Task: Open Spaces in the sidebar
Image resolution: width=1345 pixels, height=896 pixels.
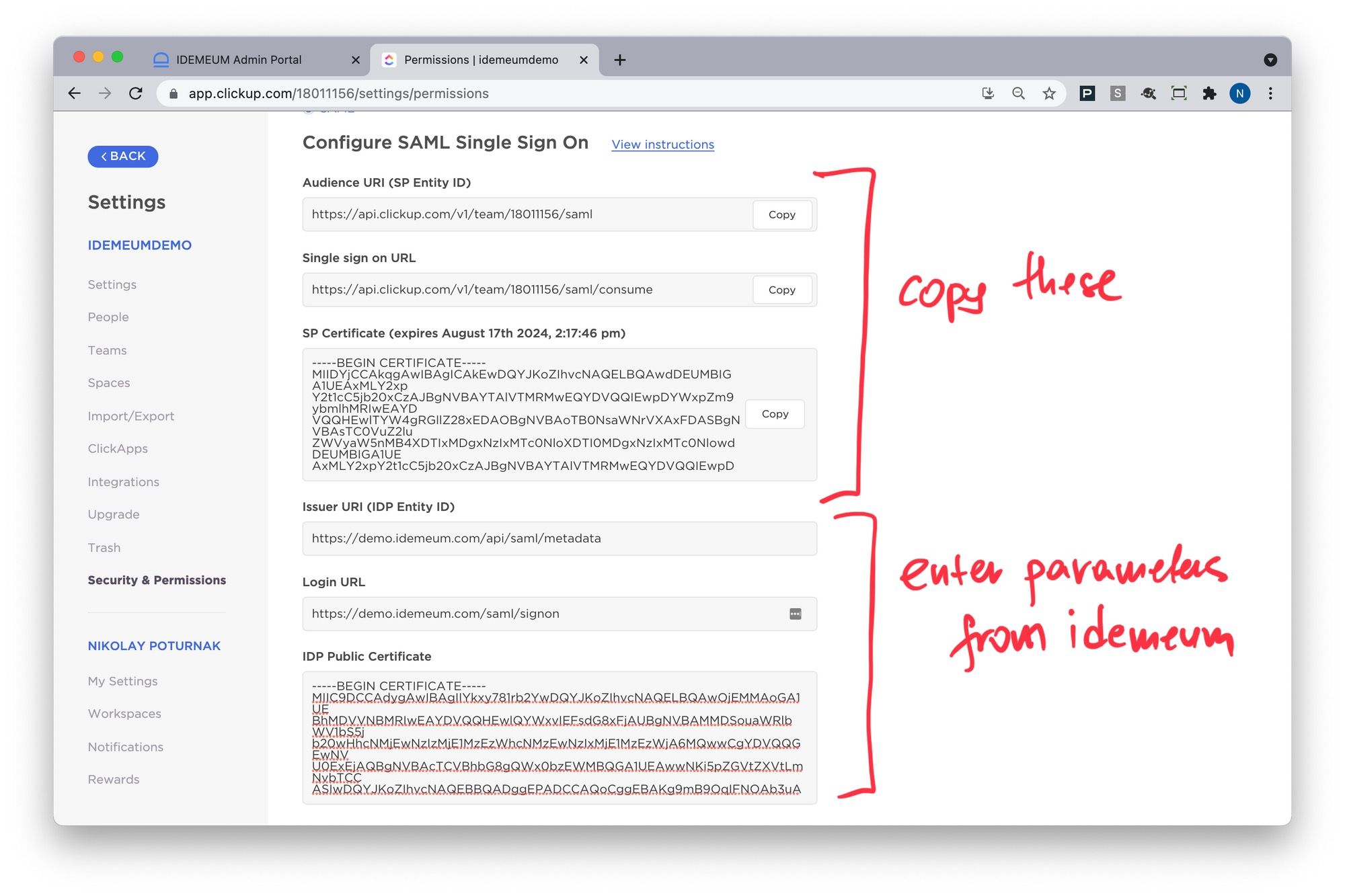Action: pos(109,382)
